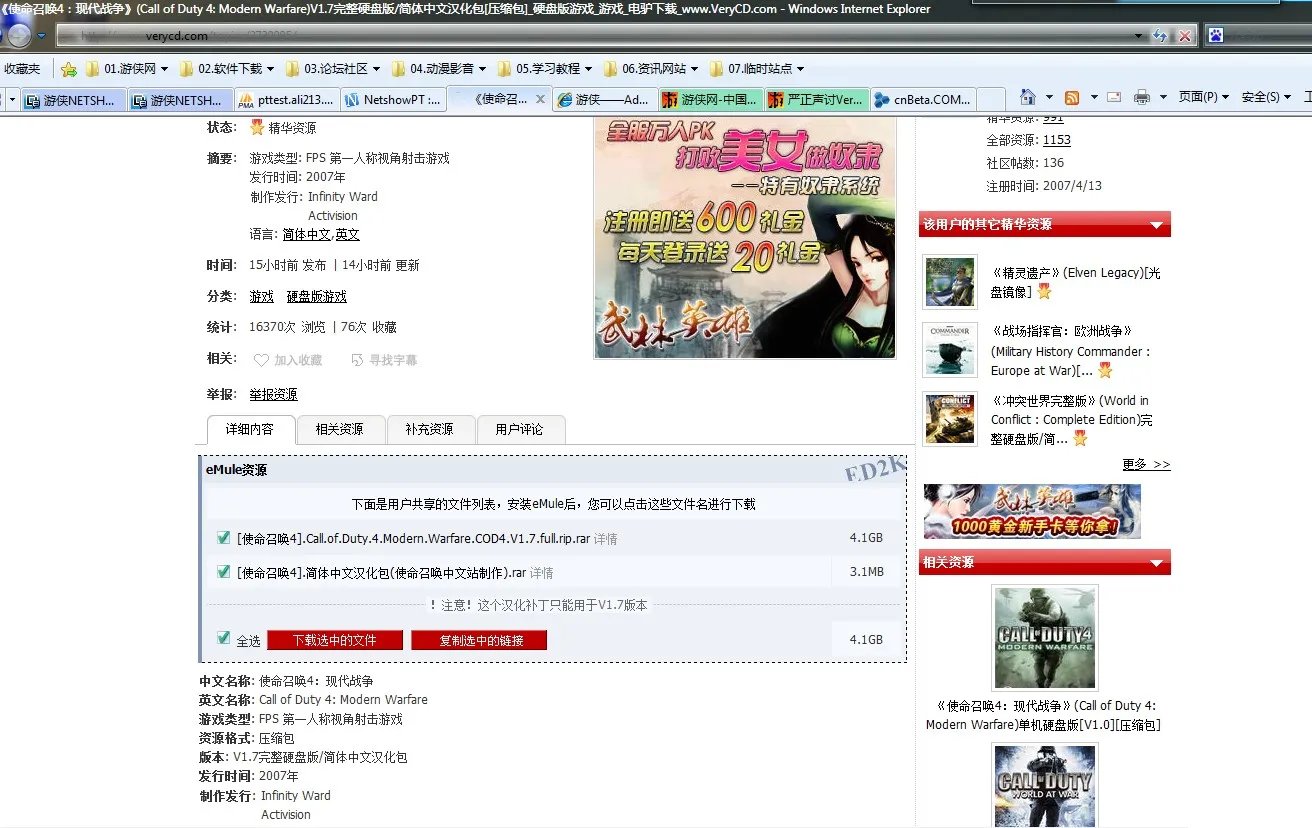Click the Call of Duty 4 cover thumbnail
Screen dimensions: 1312x828
pos(1044,637)
